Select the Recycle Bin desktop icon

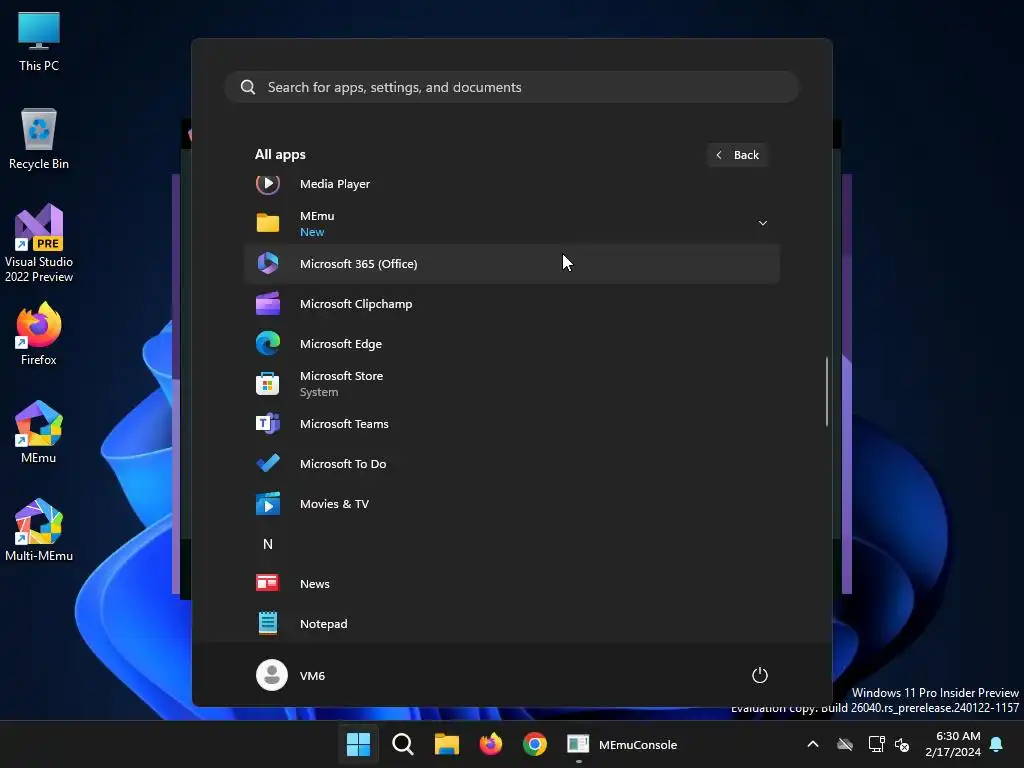pyautogui.click(x=39, y=140)
